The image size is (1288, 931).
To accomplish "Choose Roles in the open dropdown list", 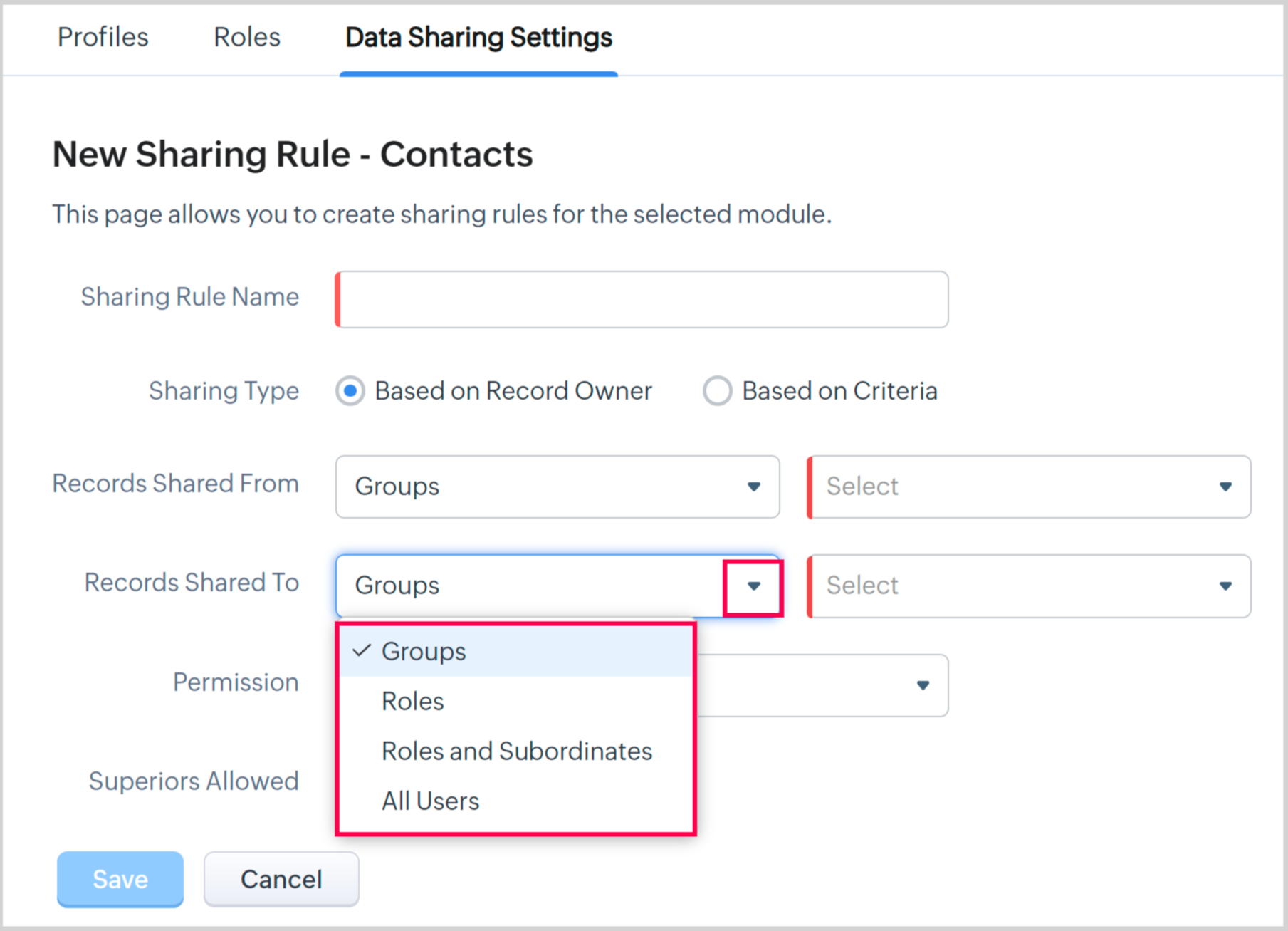I will point(413,702).
